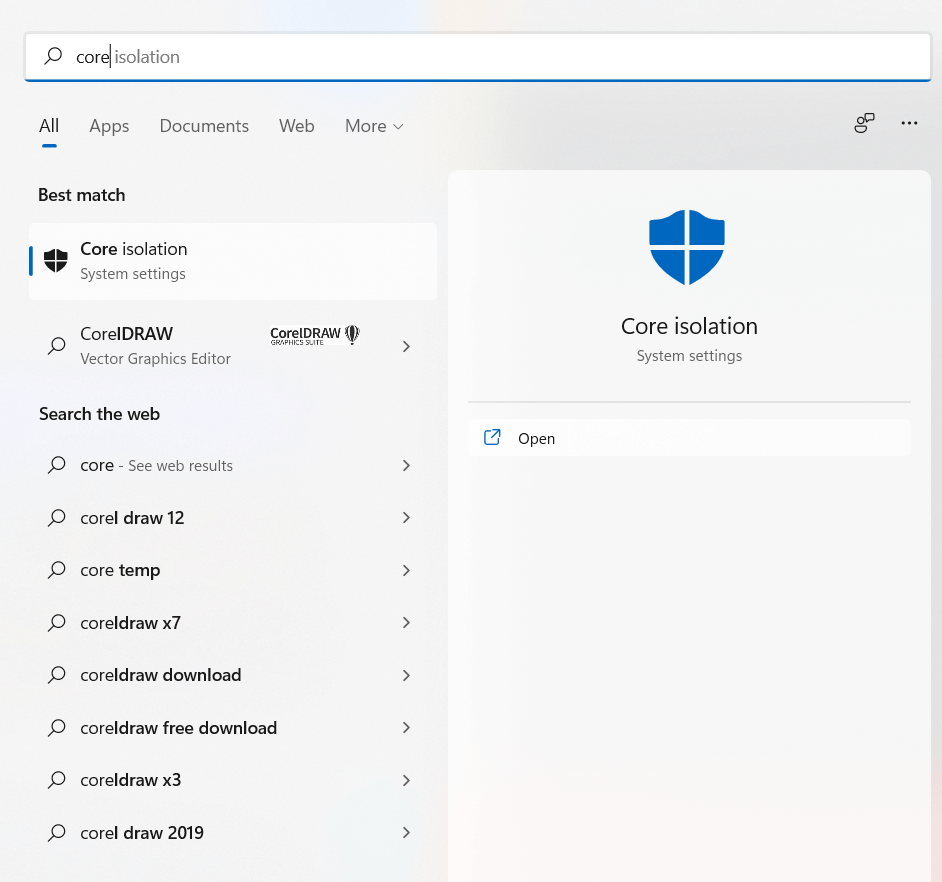Screen dimensions: 942x882
Task: Select the Web tab
Action: coord(296,126)
